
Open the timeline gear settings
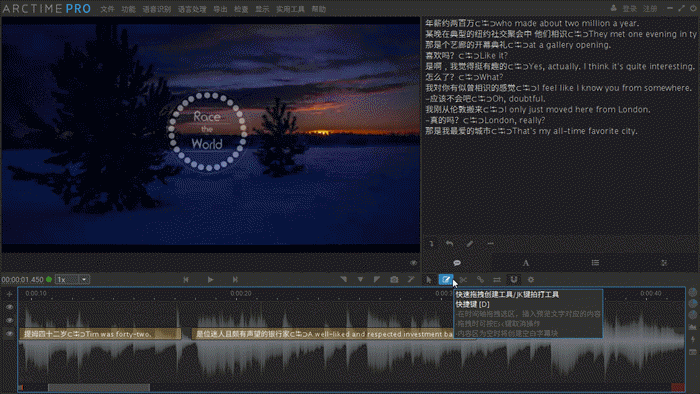pyautogui.click(x=531, y=280)
